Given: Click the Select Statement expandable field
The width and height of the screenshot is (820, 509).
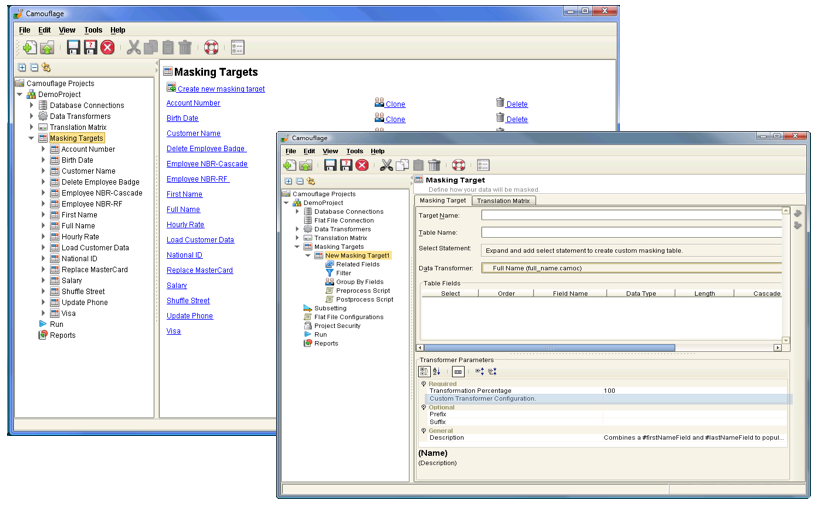Looking at the screenshot, I should click(631, 251).
